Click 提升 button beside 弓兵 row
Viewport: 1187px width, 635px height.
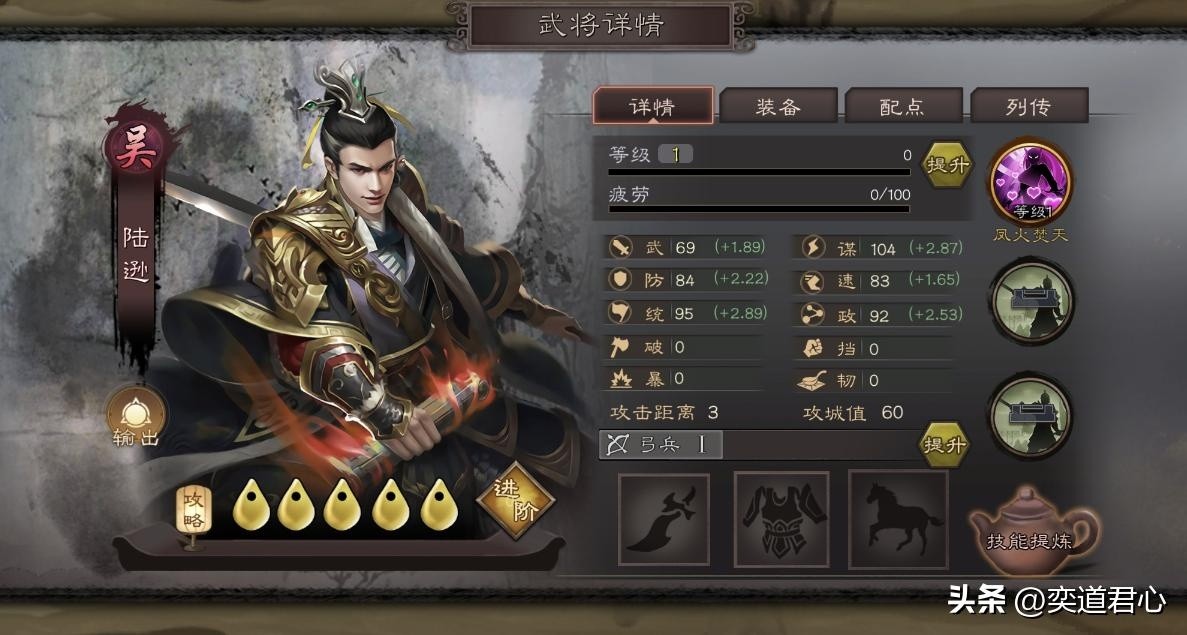click(945, 444)
